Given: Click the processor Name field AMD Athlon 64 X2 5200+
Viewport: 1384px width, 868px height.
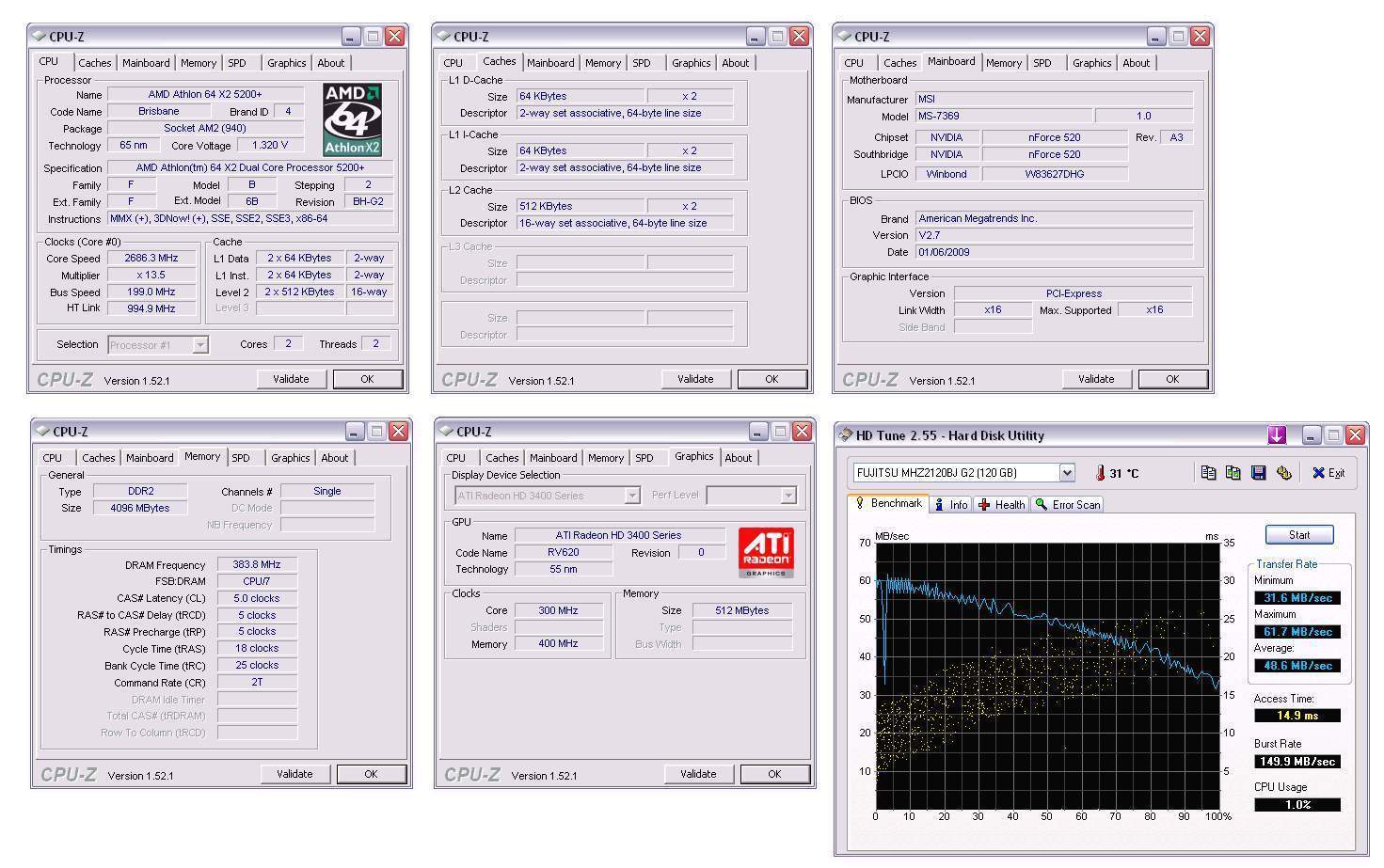Looking at the screenshot, I should point(205,94).
